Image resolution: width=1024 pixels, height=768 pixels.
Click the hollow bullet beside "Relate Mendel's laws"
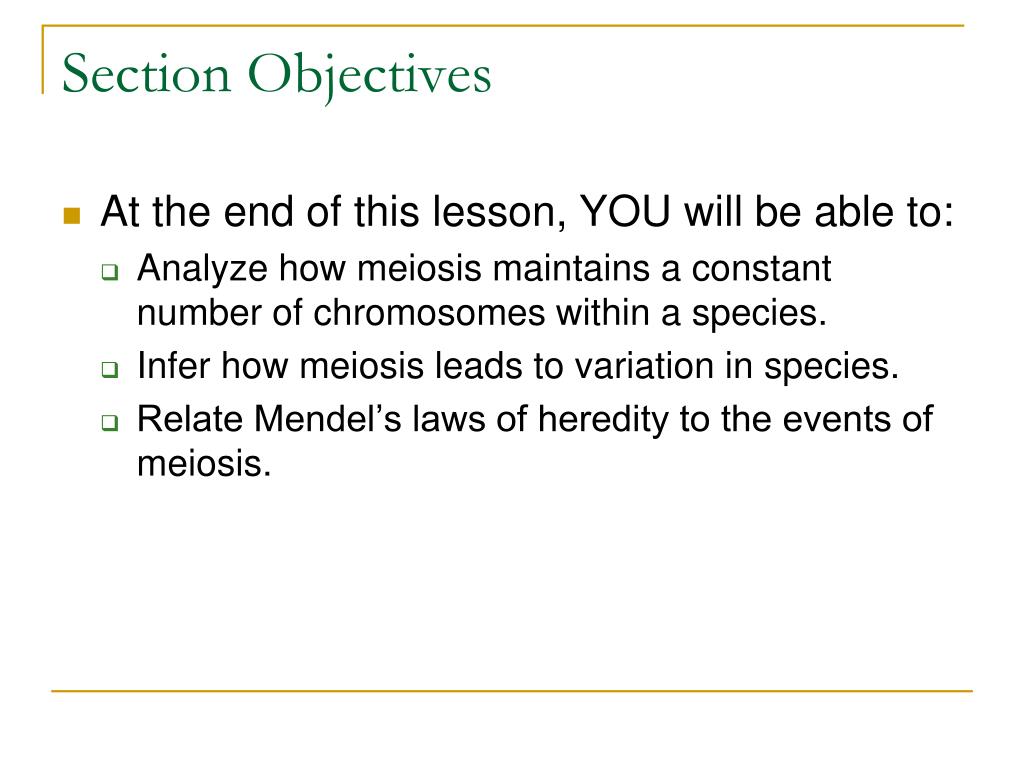[110, 423]
